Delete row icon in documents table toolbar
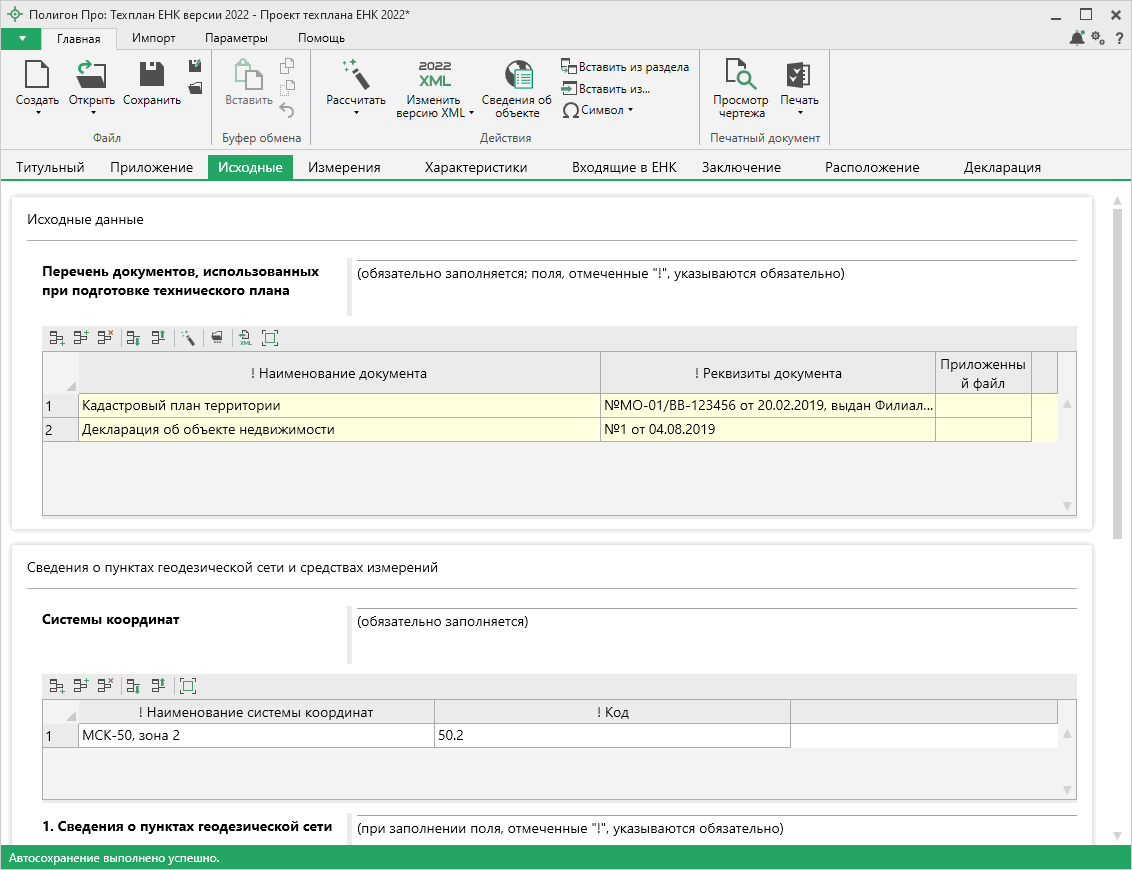This screenshot has height=870, width=1132. click(x=105, y=338)
